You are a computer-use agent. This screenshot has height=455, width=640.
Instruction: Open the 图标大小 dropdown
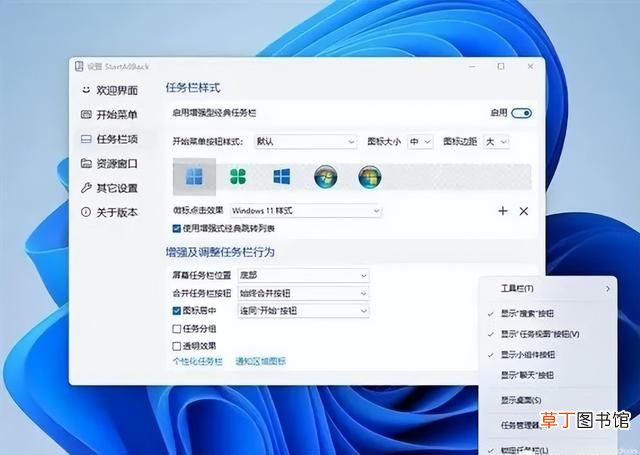(x=420, y=142)
